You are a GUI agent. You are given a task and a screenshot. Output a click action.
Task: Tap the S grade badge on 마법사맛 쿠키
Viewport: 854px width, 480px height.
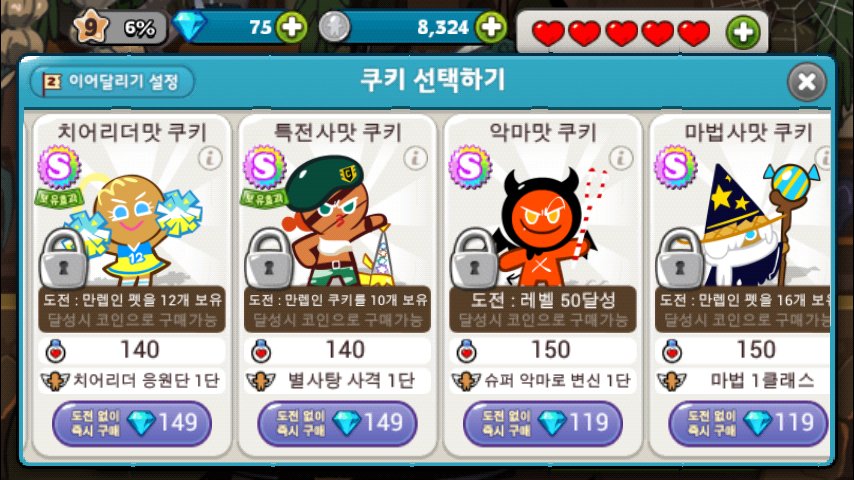(674, 167)
